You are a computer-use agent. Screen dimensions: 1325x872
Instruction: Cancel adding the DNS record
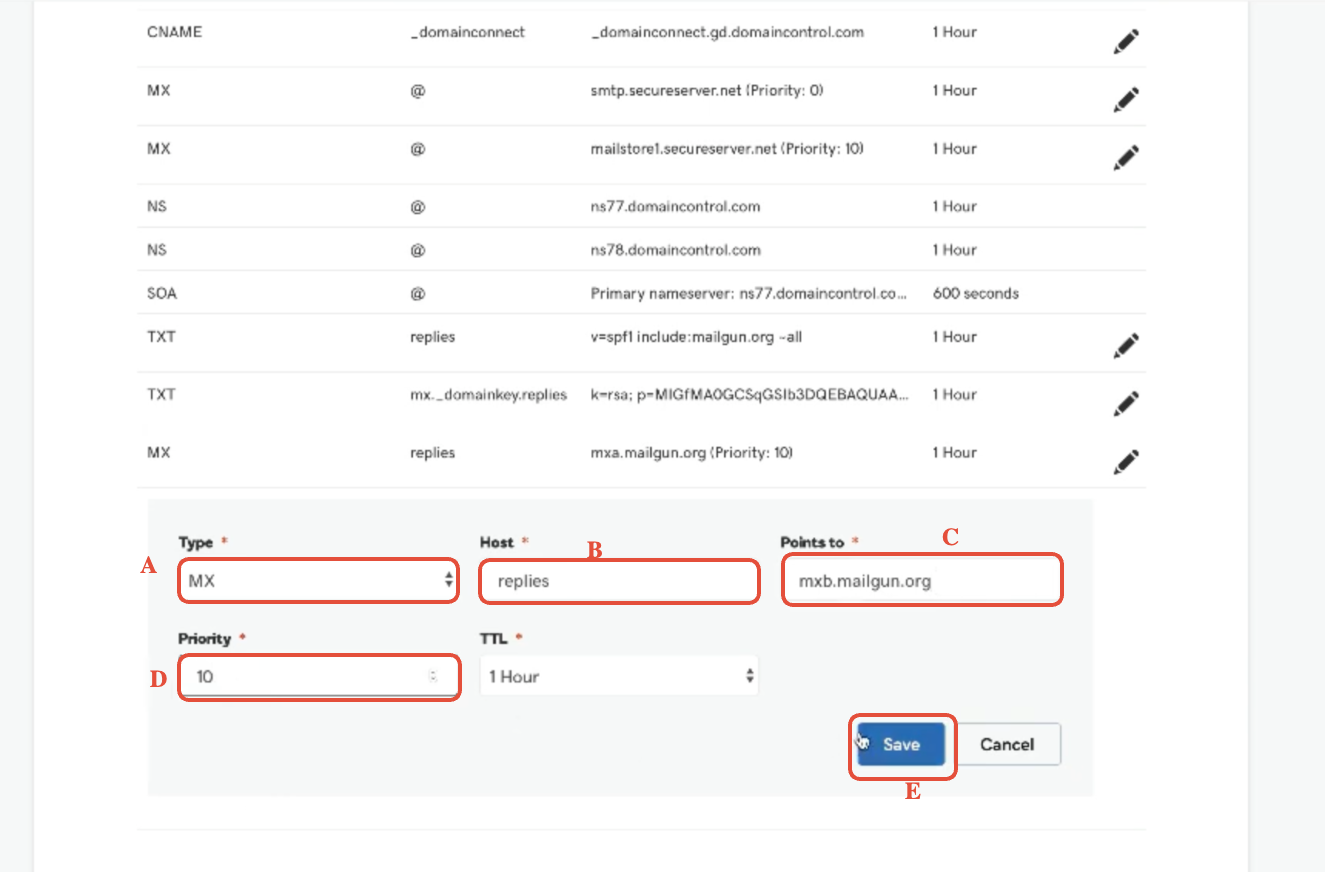(1007, 744)
